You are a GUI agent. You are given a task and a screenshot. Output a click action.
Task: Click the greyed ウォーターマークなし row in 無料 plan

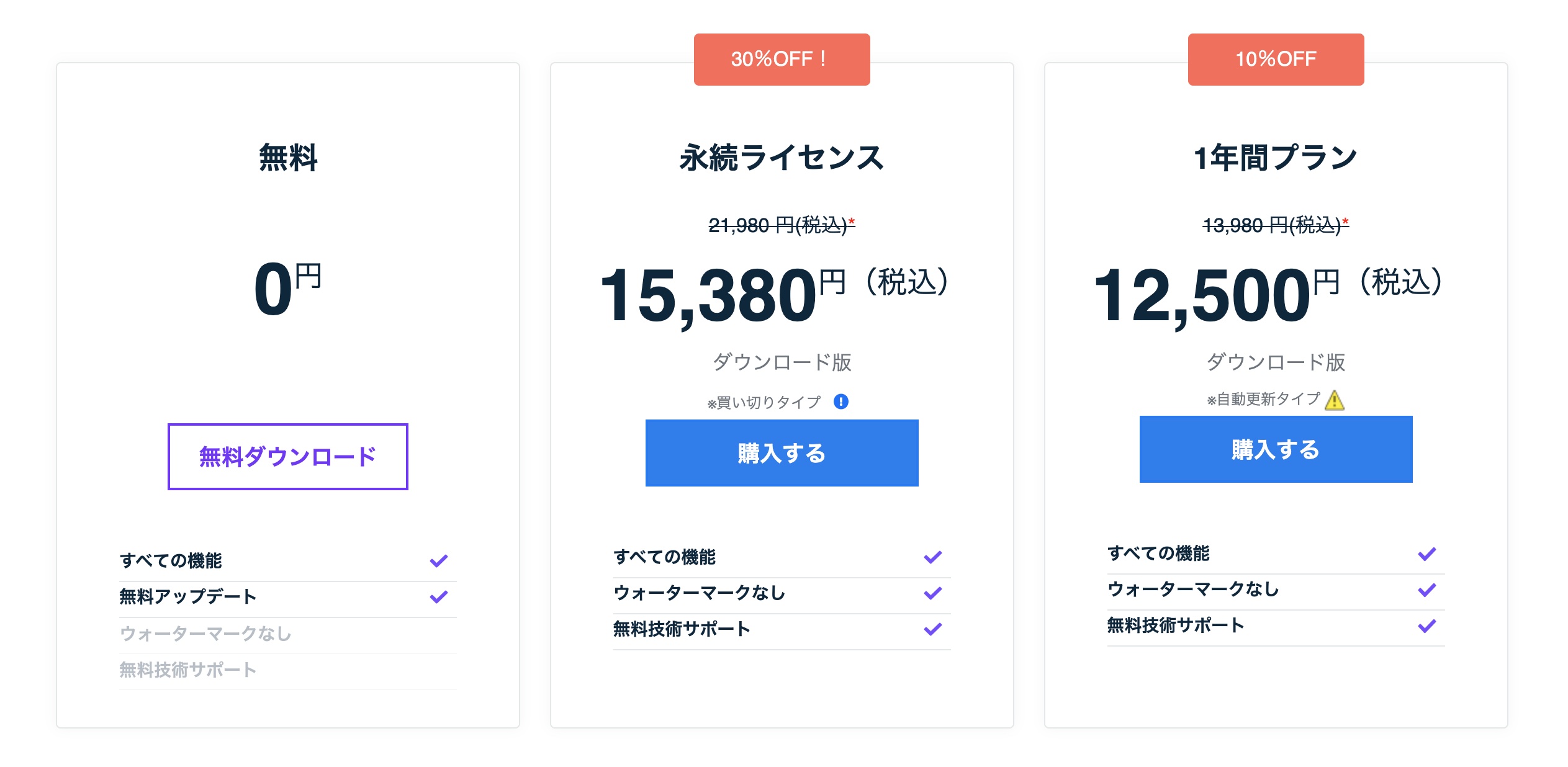[x=205, y=634]
